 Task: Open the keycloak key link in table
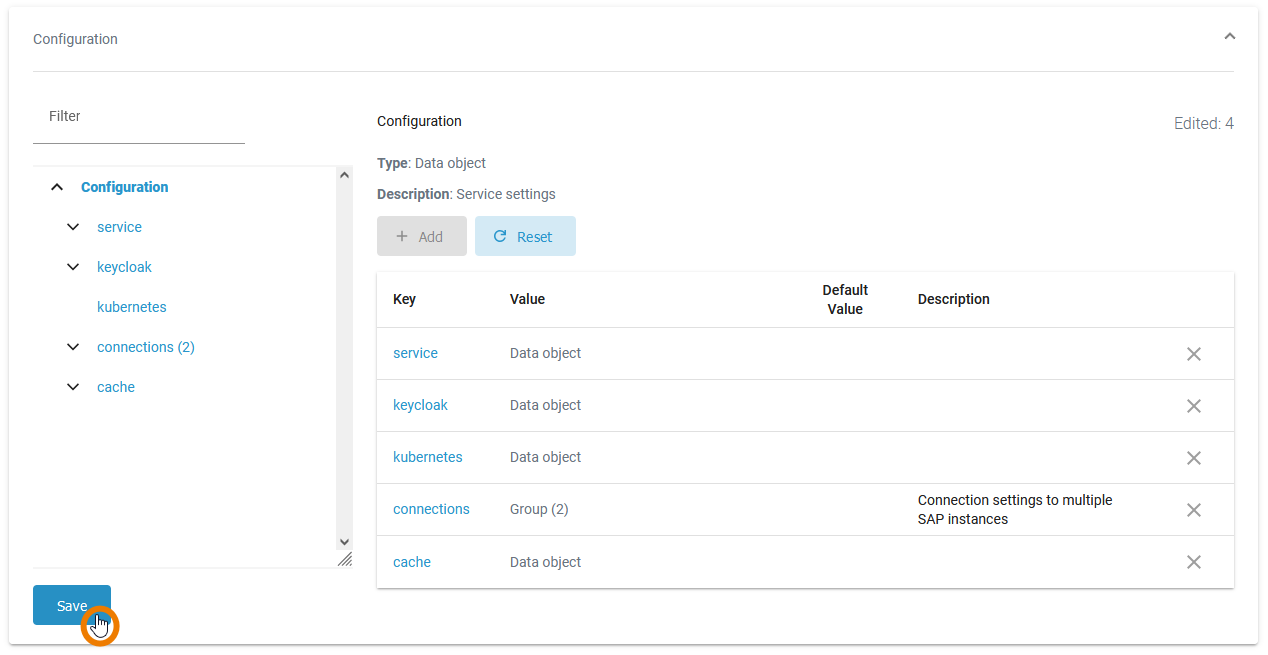pyautogui.click(x=420, y=405)
